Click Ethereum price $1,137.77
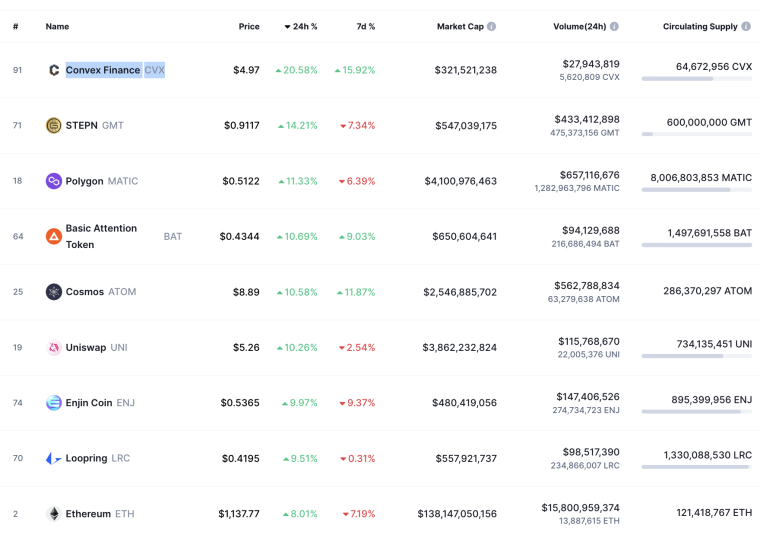The image size is (760, 541). [239, 514]
